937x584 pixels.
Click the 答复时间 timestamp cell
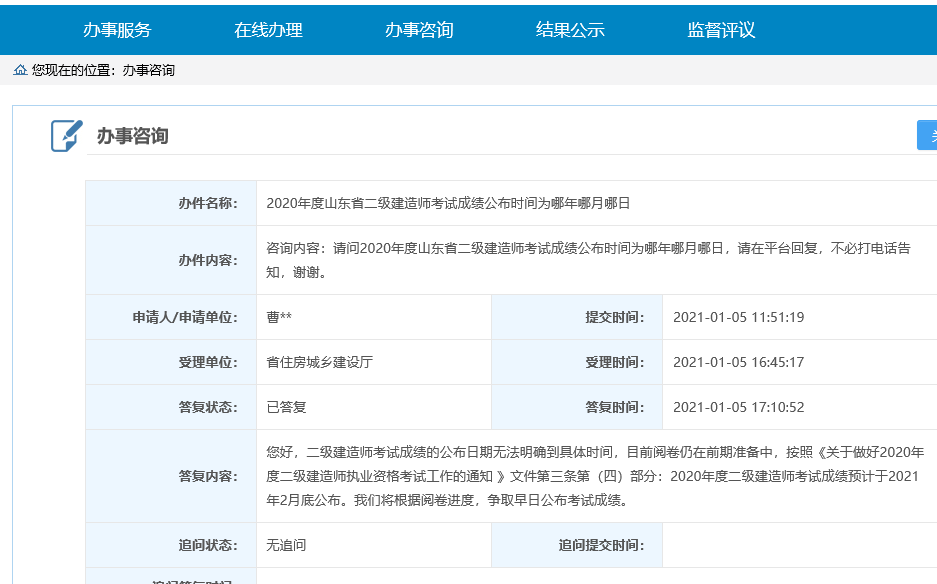coord(741,406)
